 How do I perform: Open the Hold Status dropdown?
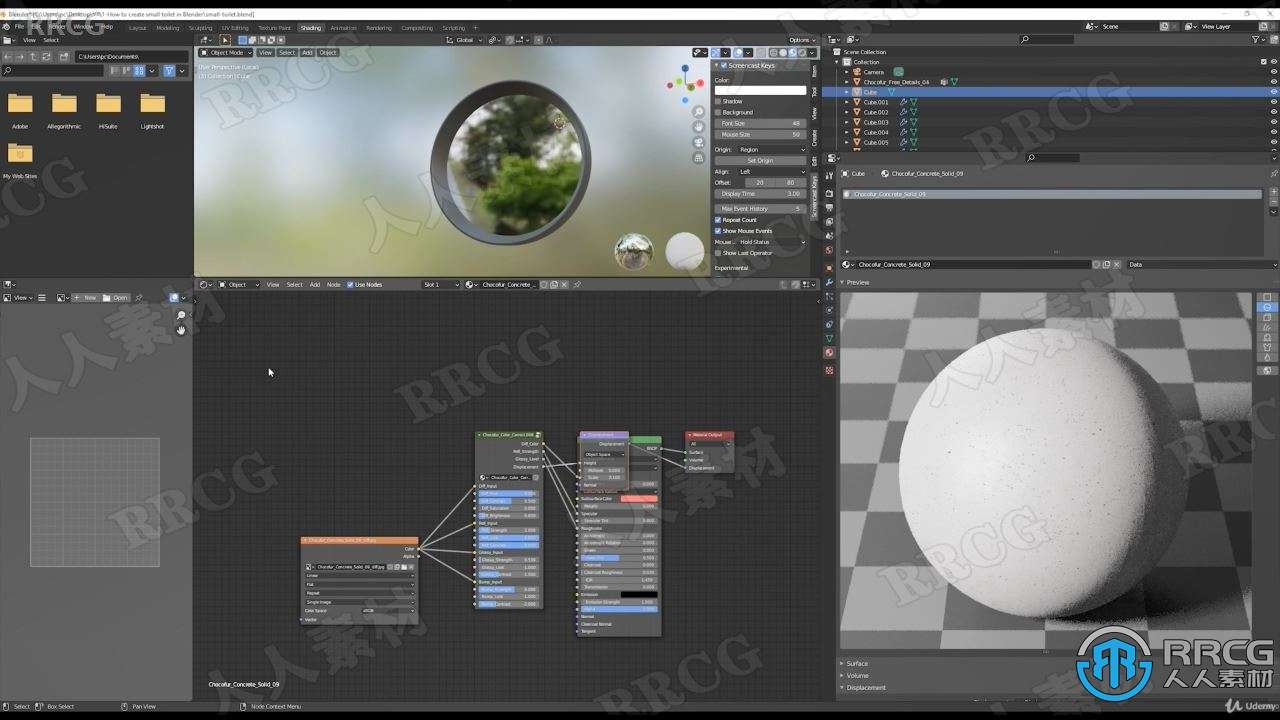pos(772,242)
